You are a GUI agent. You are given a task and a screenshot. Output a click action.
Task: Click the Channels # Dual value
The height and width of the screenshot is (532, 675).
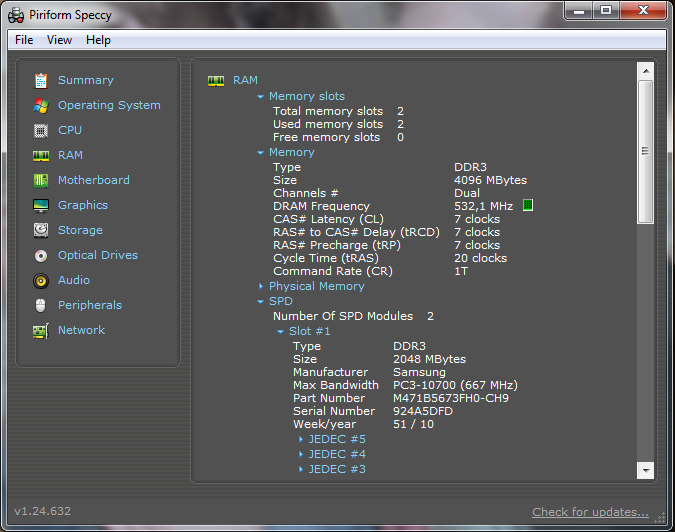point(467,193)
